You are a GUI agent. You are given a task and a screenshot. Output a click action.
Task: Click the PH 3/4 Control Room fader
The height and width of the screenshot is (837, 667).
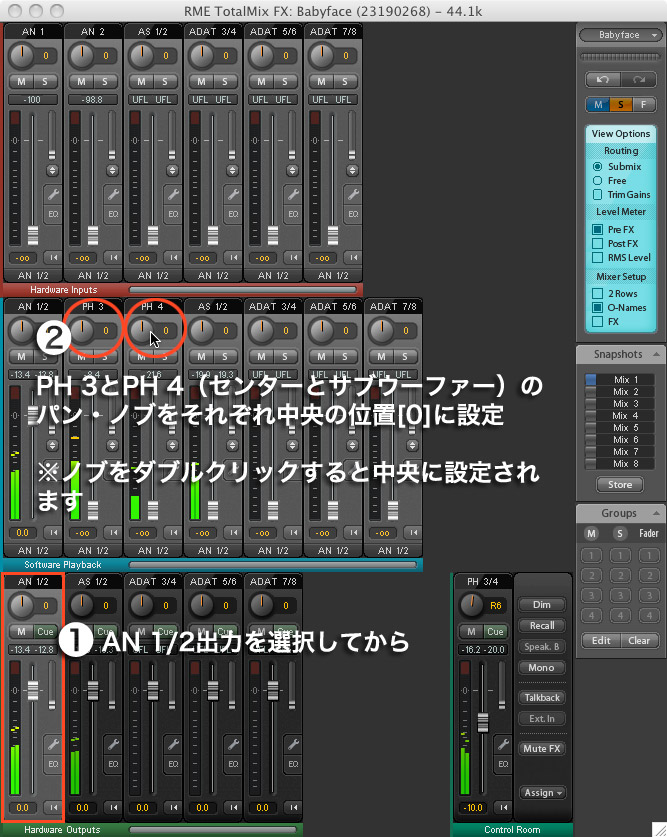click(483, 722)
